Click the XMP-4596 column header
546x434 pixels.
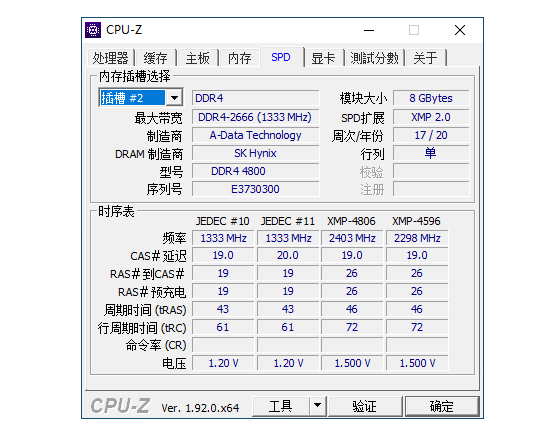click(416, 221)
